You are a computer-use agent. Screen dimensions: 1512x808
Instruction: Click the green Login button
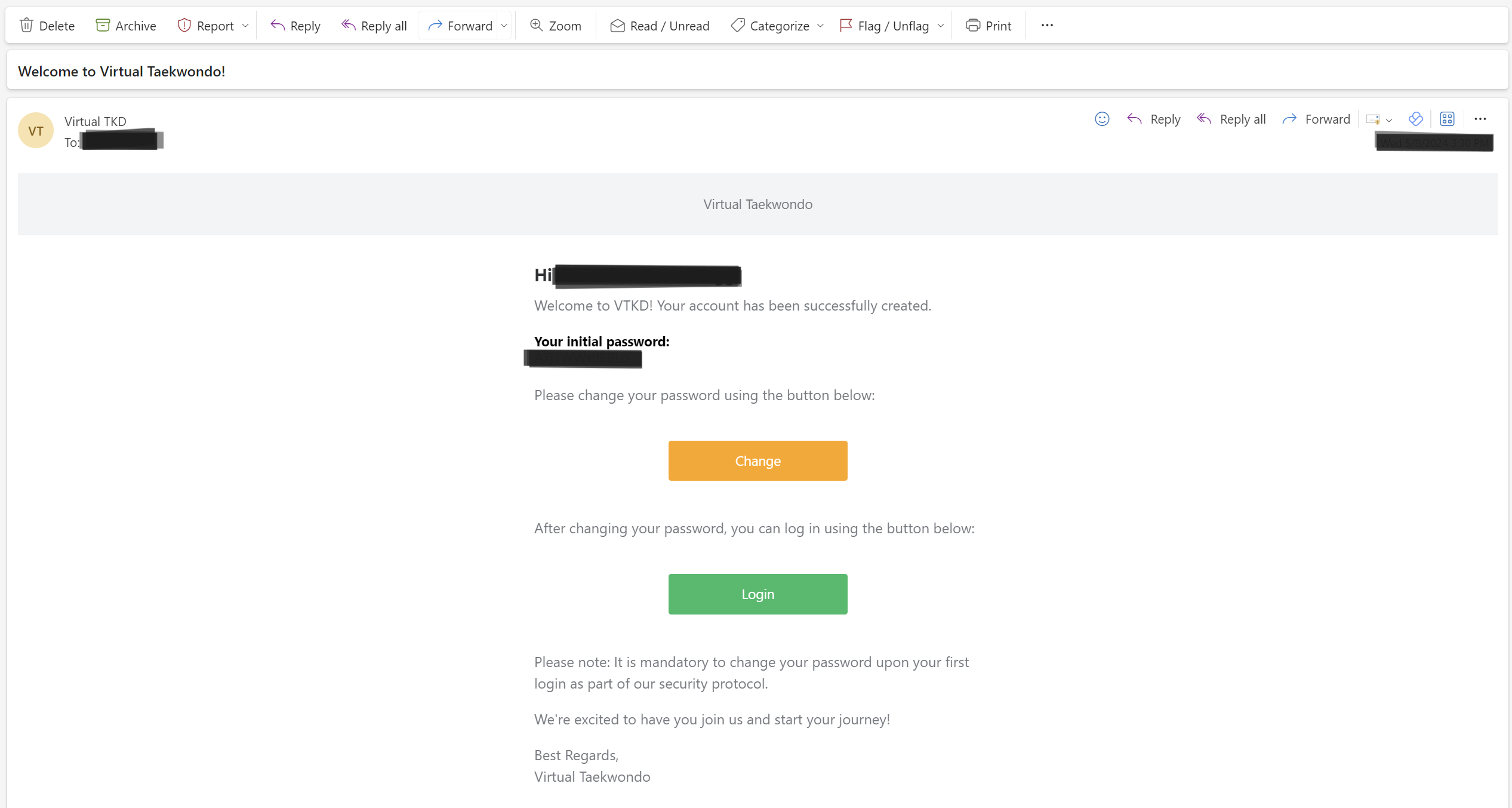757,594
